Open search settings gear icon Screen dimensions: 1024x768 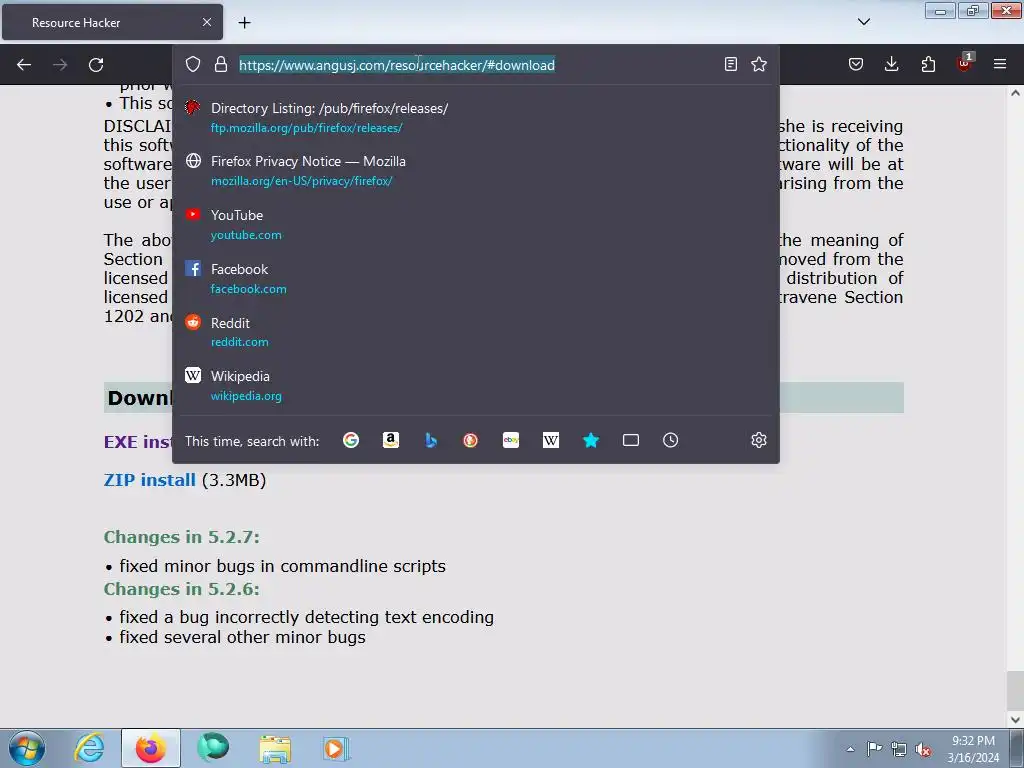pyautogui.click(x=759, y=440)
